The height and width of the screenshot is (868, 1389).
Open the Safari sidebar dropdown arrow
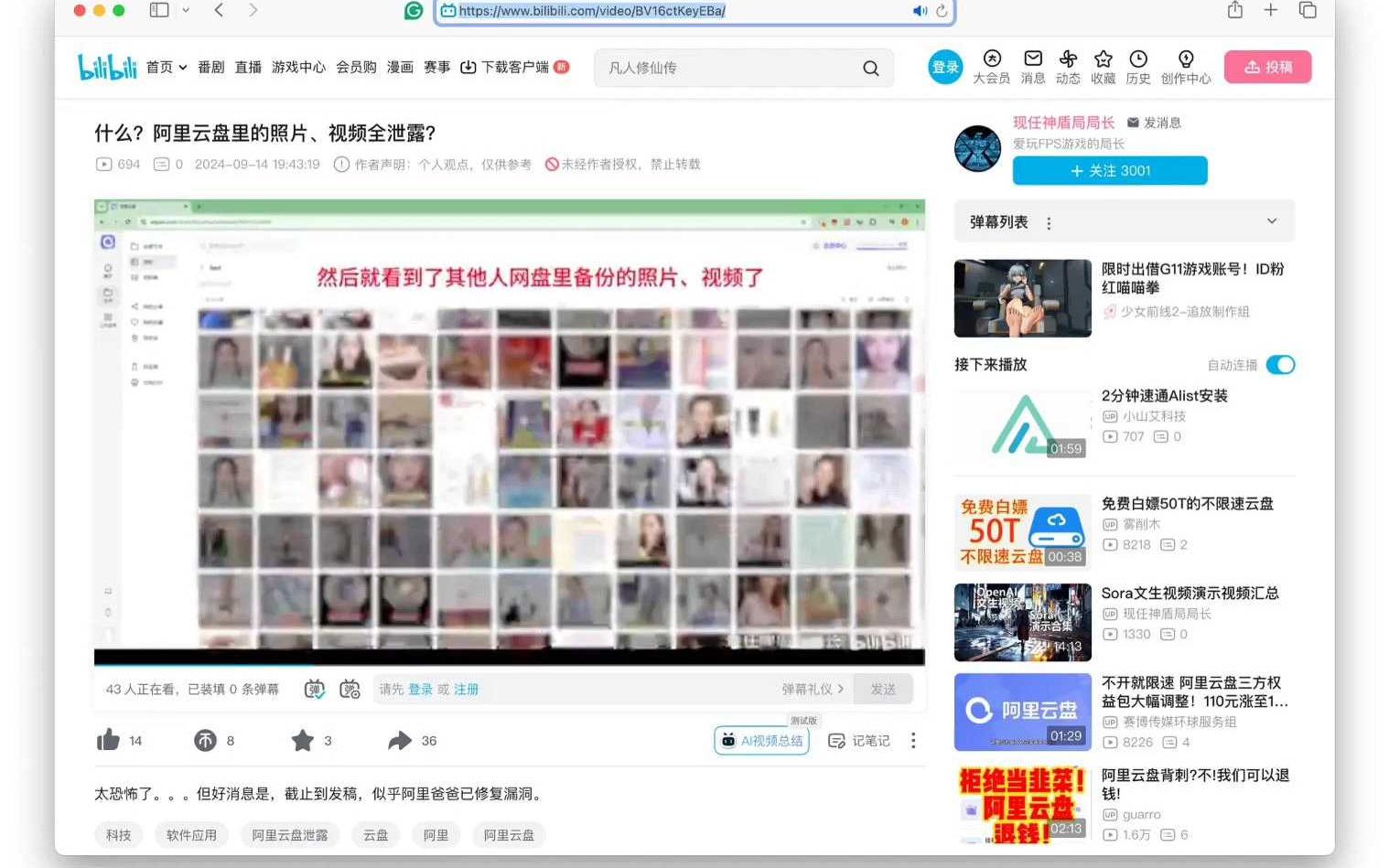click(x=186, y=10)
